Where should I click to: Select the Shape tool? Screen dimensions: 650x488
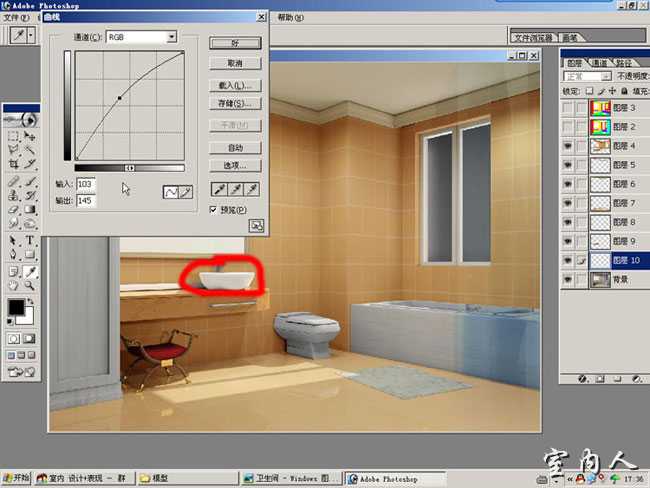tap(29, 254)
